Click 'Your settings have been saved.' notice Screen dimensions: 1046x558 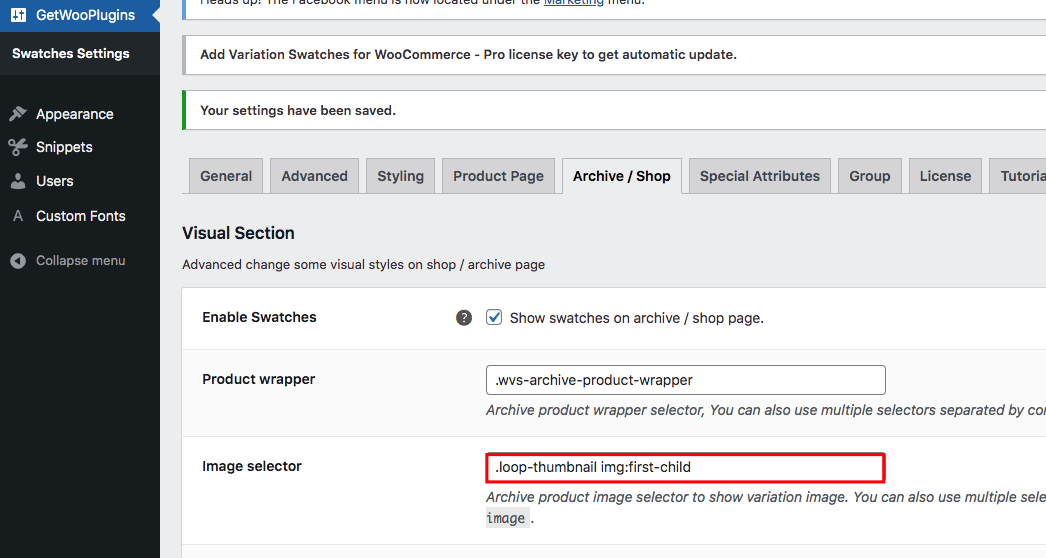[298, 110]
